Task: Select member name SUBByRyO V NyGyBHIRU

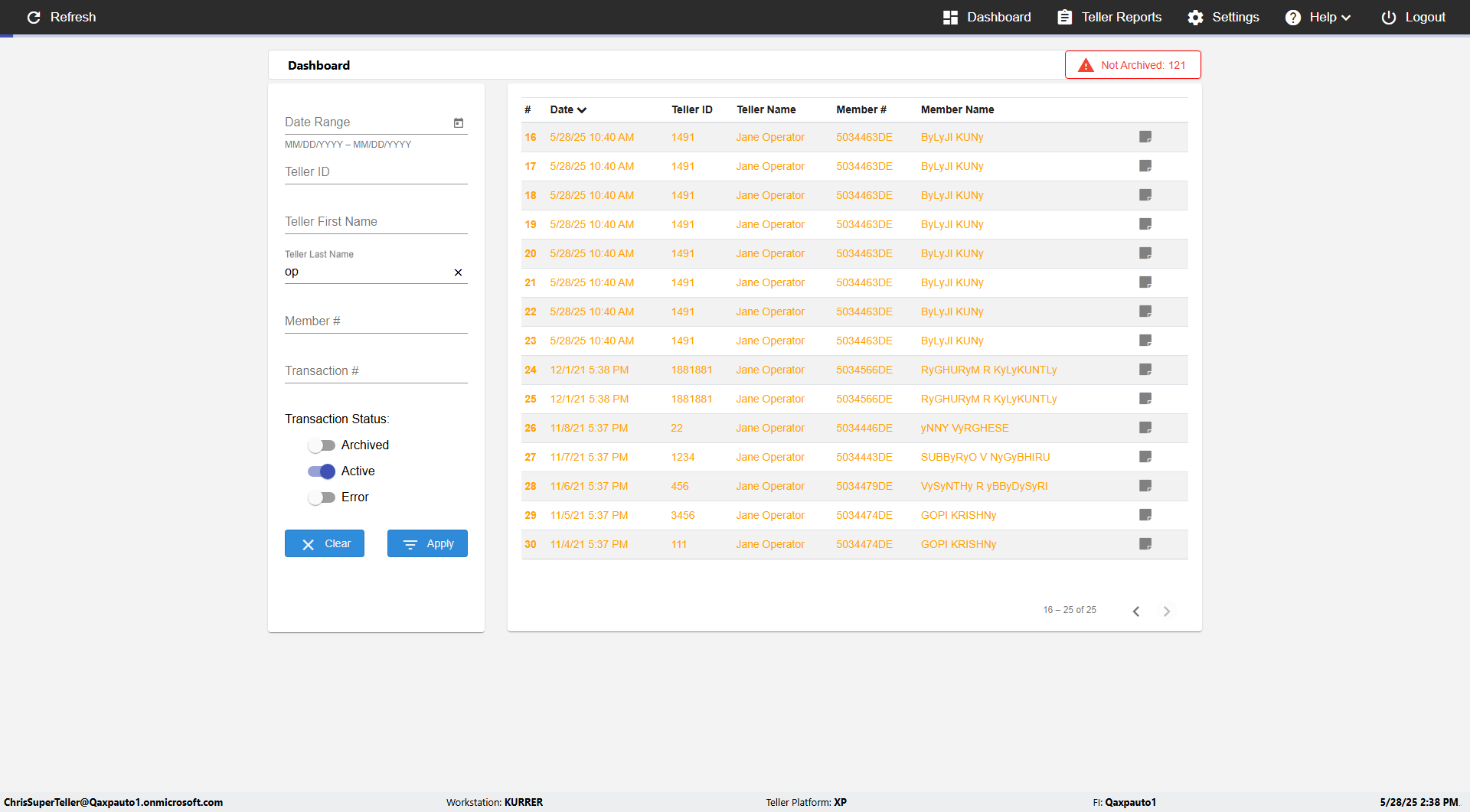Action: (x=985, y=457)
